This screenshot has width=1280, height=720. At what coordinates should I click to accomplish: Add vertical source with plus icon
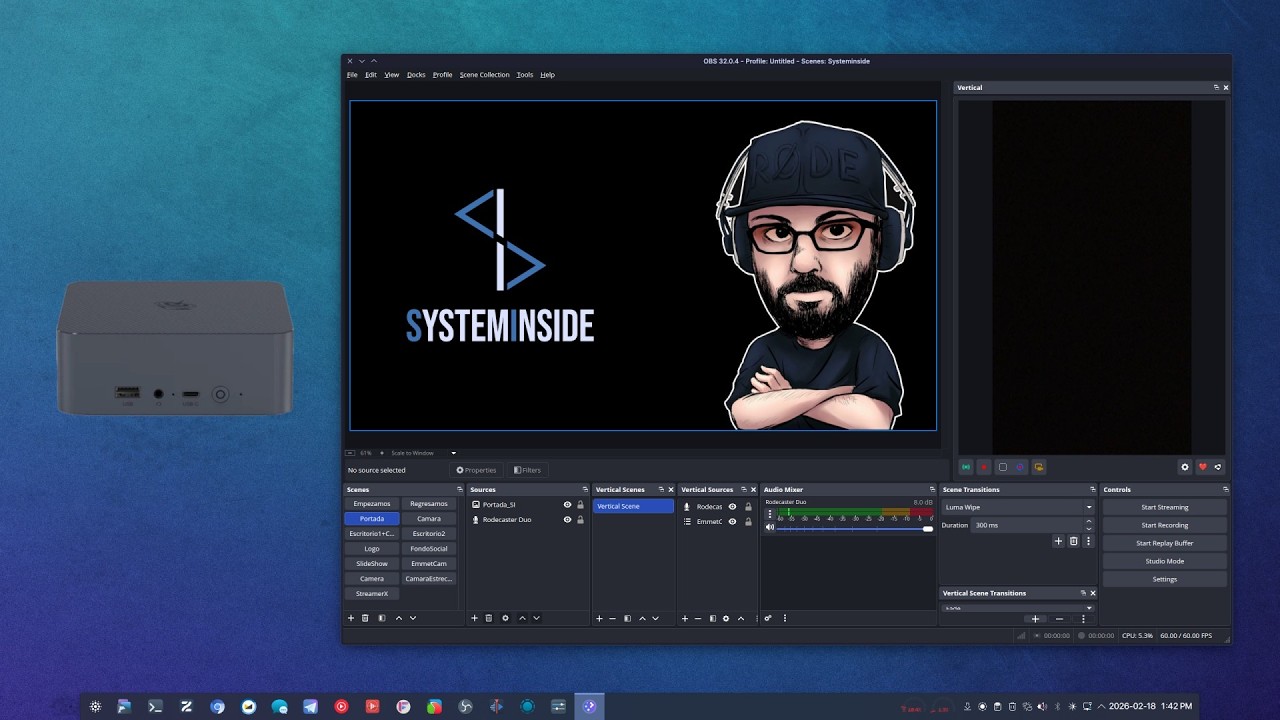point(685,618)
